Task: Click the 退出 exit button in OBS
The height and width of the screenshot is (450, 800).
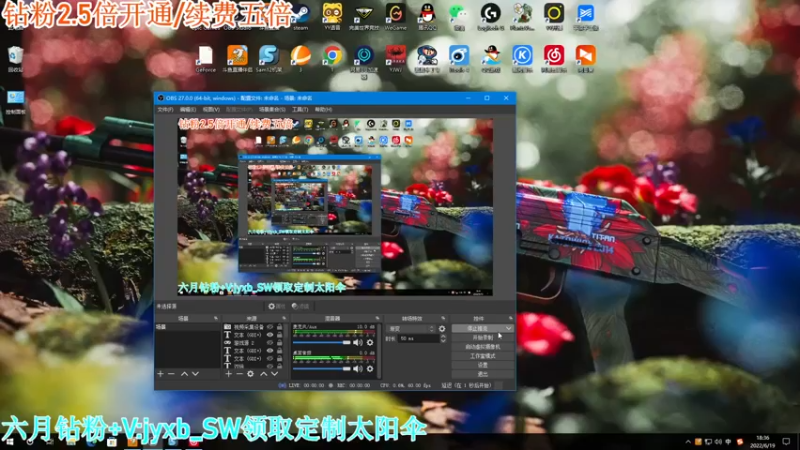Action: point(483,374)
